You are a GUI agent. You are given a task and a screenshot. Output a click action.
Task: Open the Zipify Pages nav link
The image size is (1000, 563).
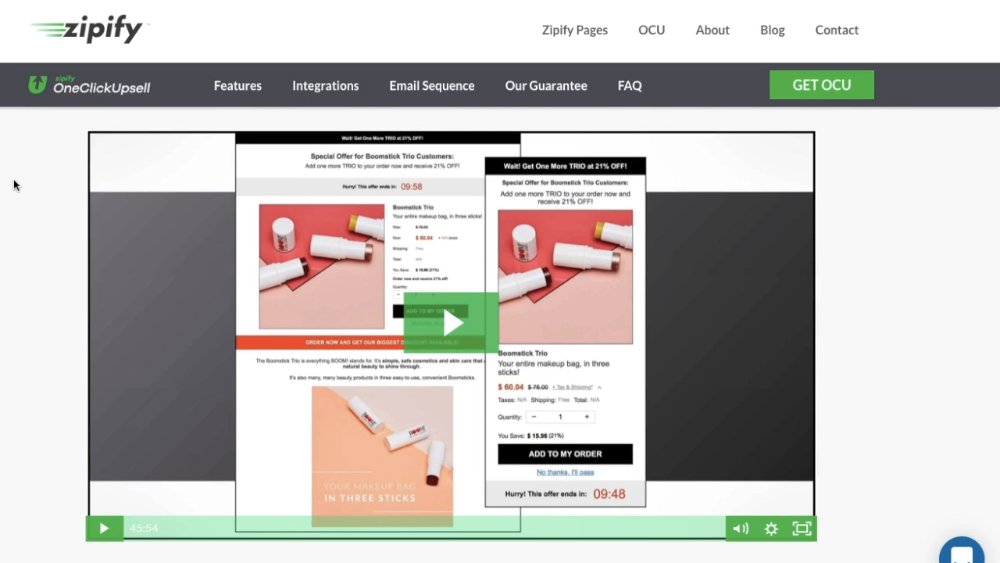point(575,30)
